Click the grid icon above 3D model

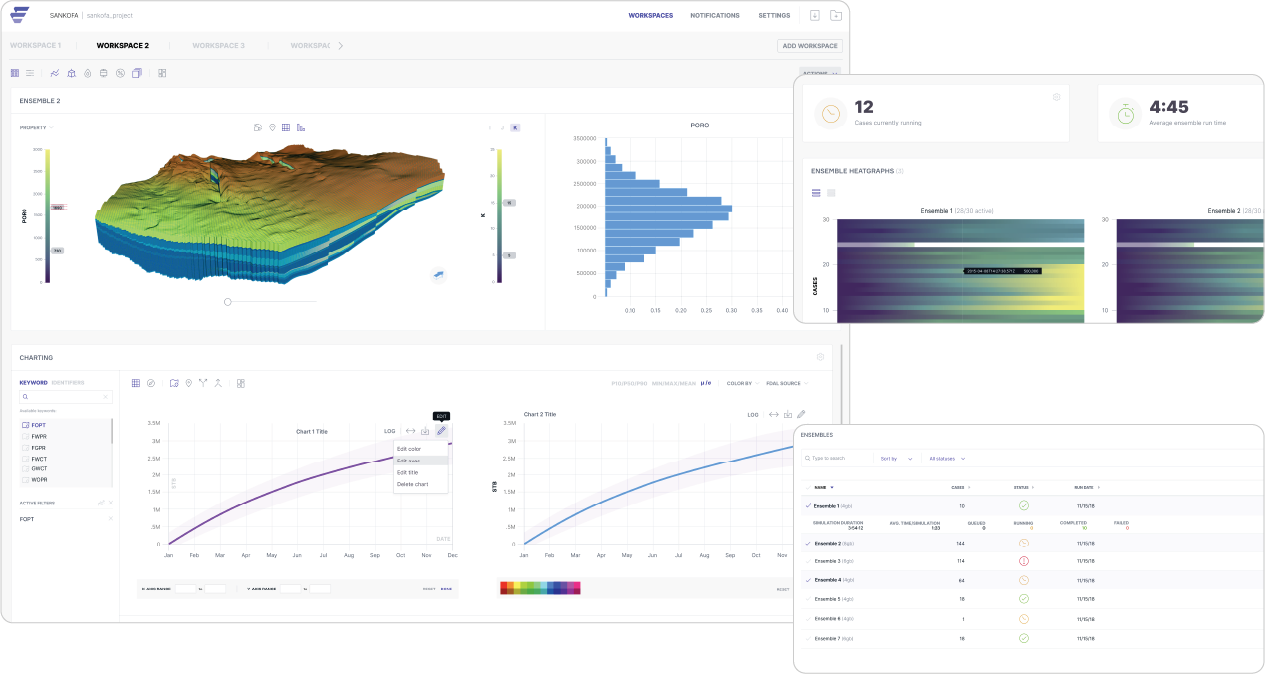click(x=286, y=127)
